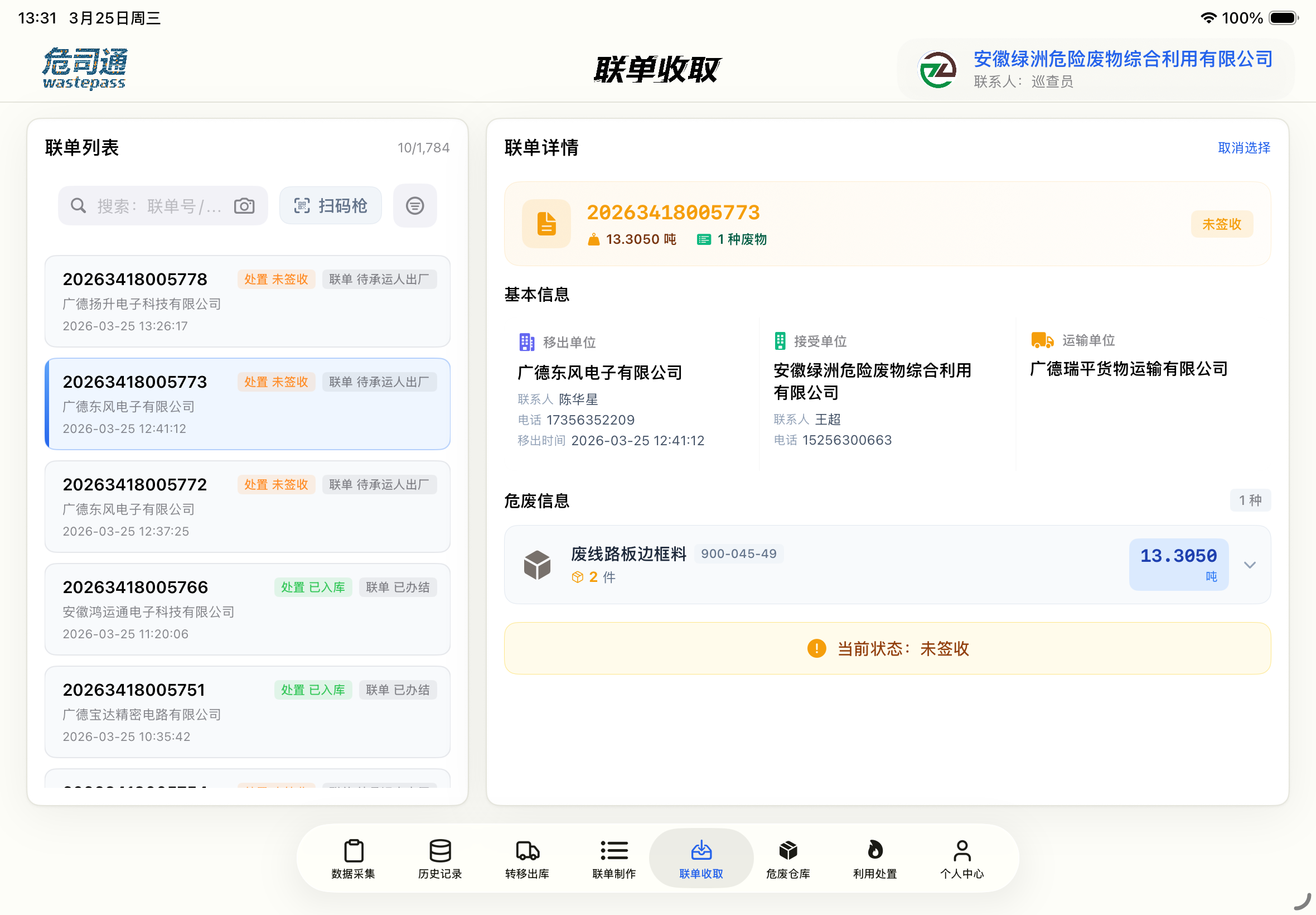
Task: Switch to the 转移出库 tab
Action: [527, 858]
